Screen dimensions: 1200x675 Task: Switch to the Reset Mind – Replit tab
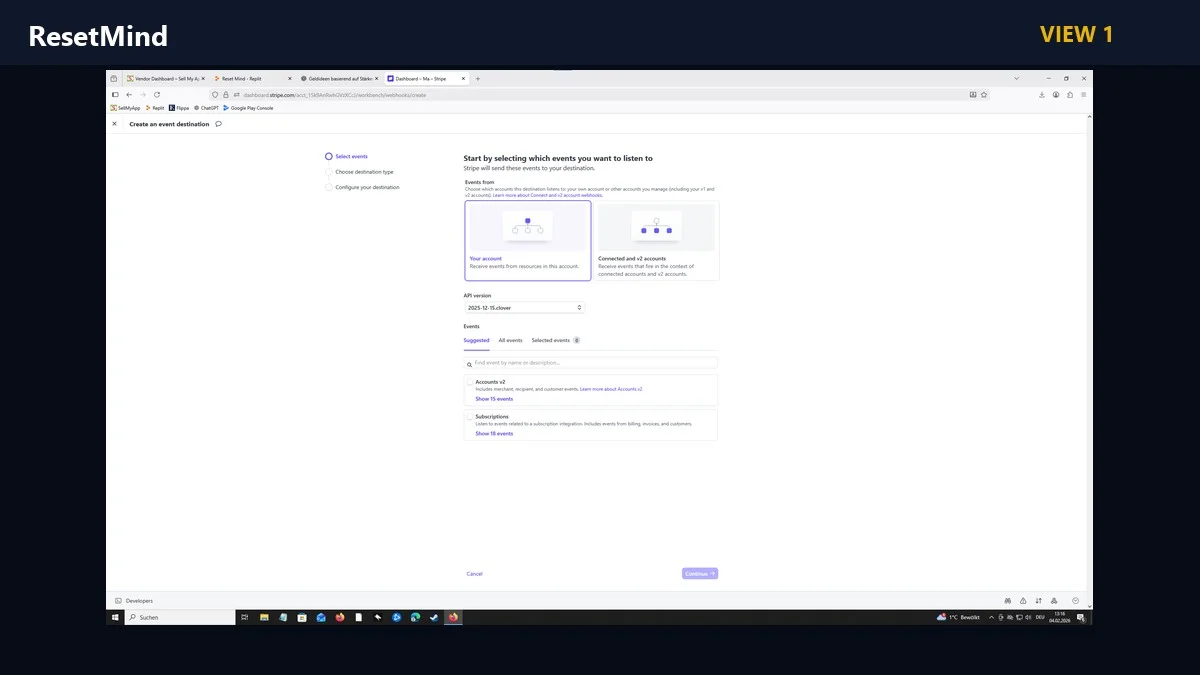253,78
